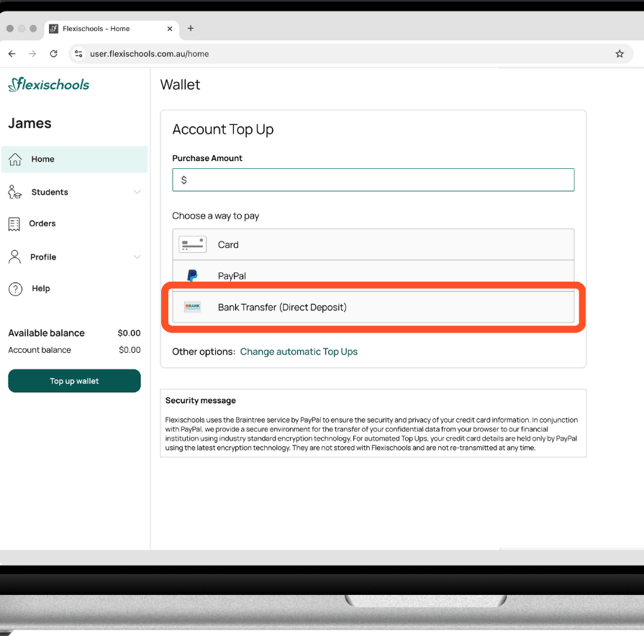Screen dimensions: 644x636
Task: Select PayPal as payment method
Action: (373, 275)
